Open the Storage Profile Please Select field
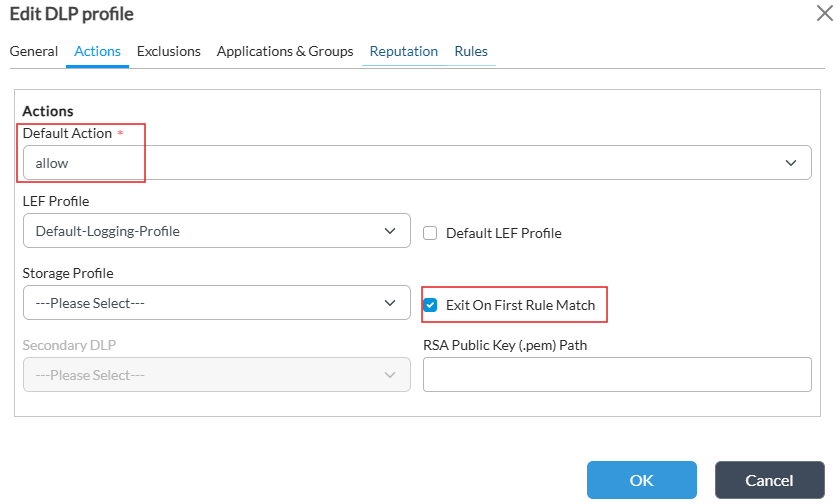 tap(217, 303)
